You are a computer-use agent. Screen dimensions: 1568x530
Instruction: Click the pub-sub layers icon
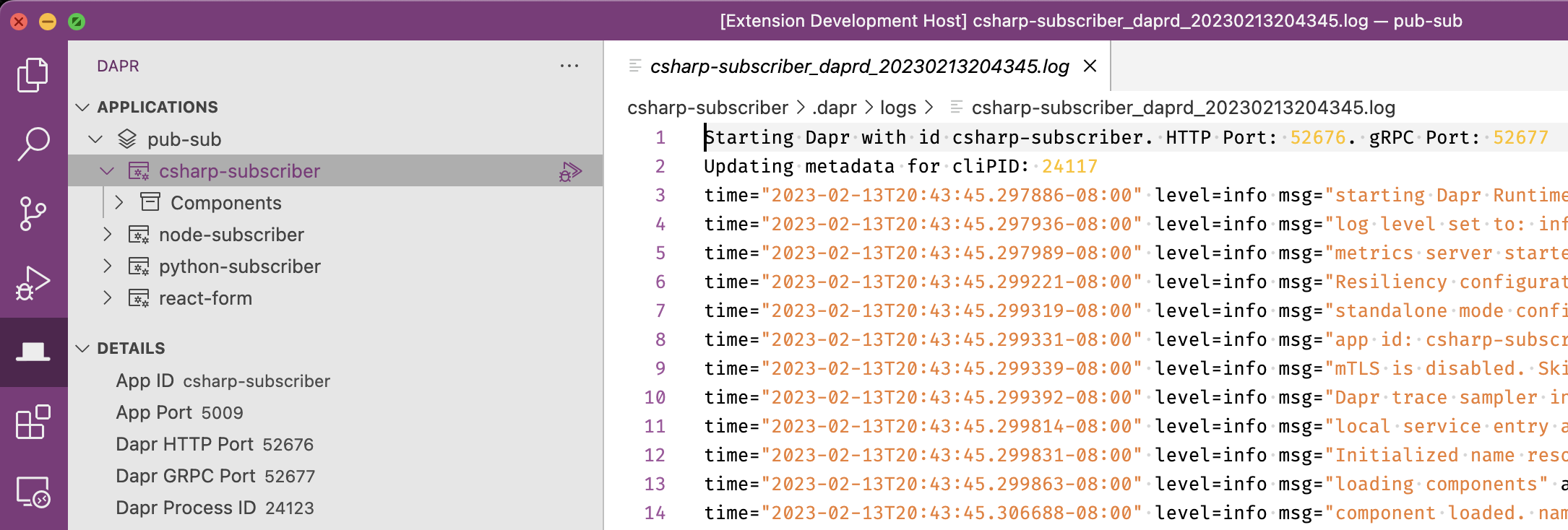[x=127, y=139]
